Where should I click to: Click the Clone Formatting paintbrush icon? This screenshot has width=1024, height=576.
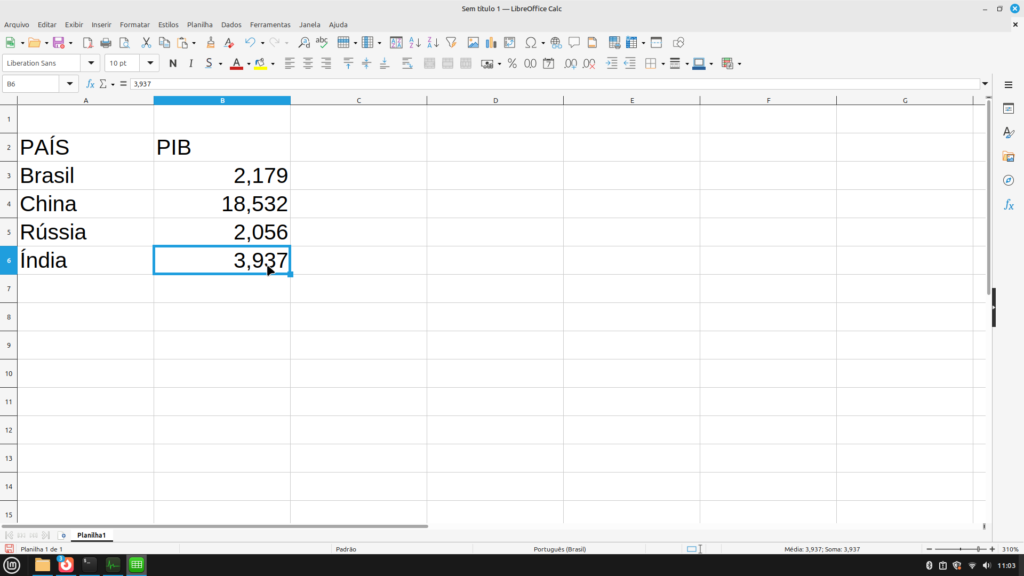pos(210,43)
